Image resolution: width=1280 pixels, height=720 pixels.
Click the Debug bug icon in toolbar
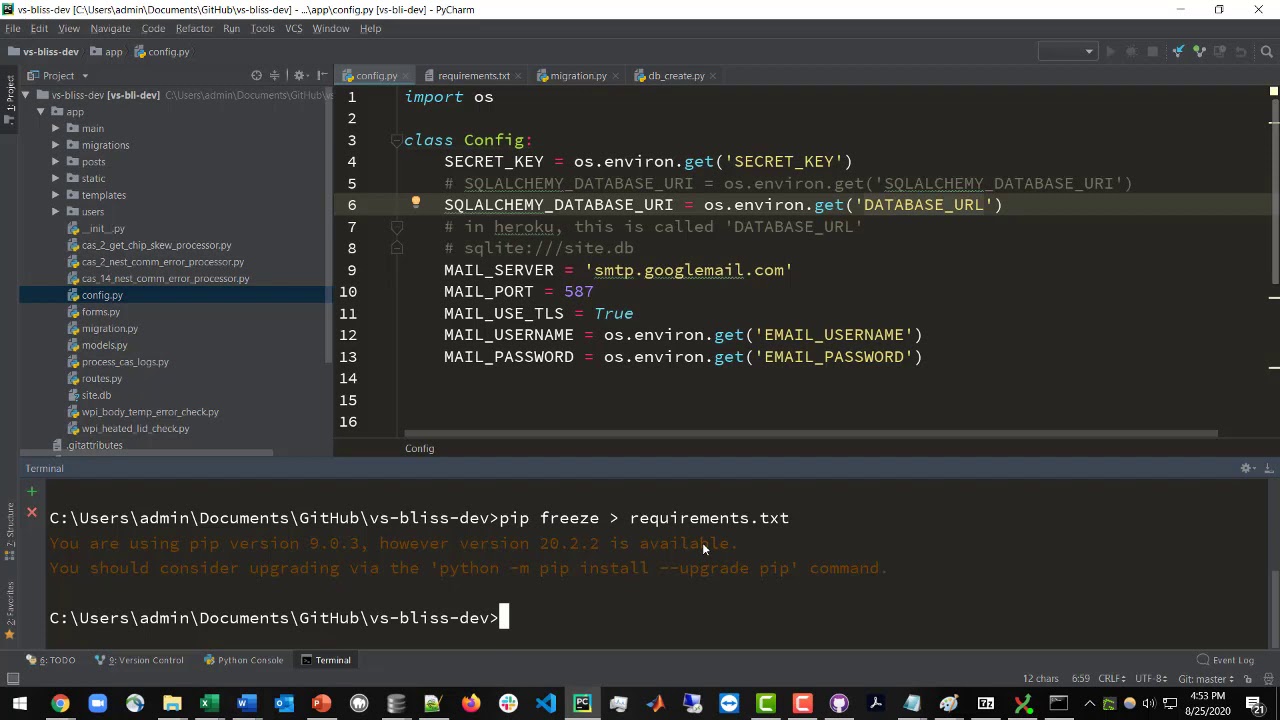[1131, 52]
